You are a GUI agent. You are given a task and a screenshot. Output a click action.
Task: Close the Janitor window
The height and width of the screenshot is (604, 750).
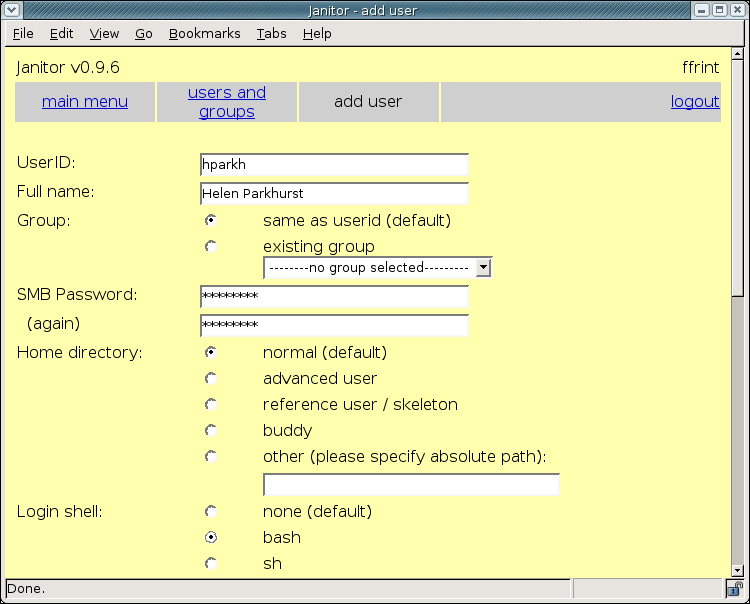click(737, 10)
